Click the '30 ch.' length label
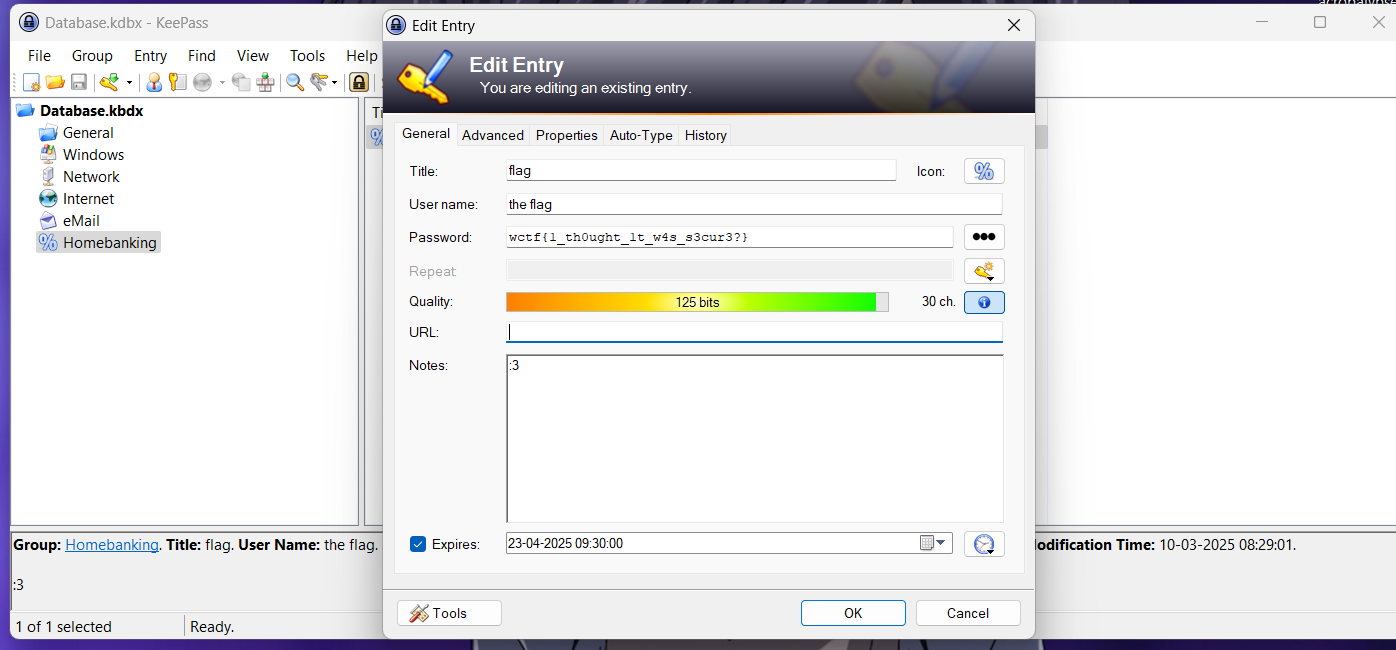The height and width of the screenshot is (650, 1396). pos(939,301)
